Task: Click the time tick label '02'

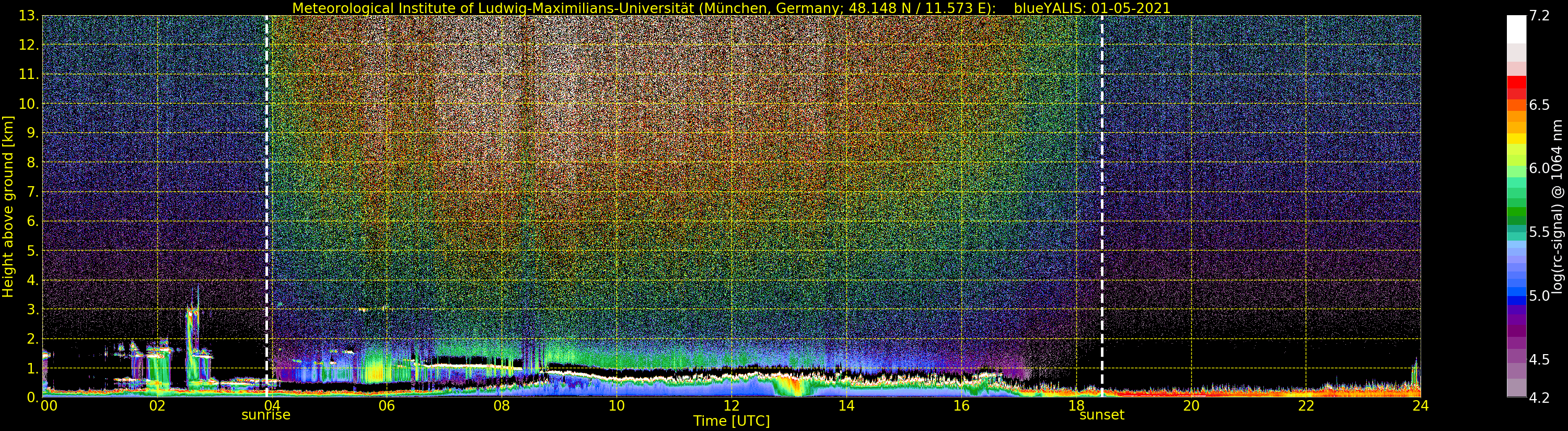Action: tap(157, 405)
